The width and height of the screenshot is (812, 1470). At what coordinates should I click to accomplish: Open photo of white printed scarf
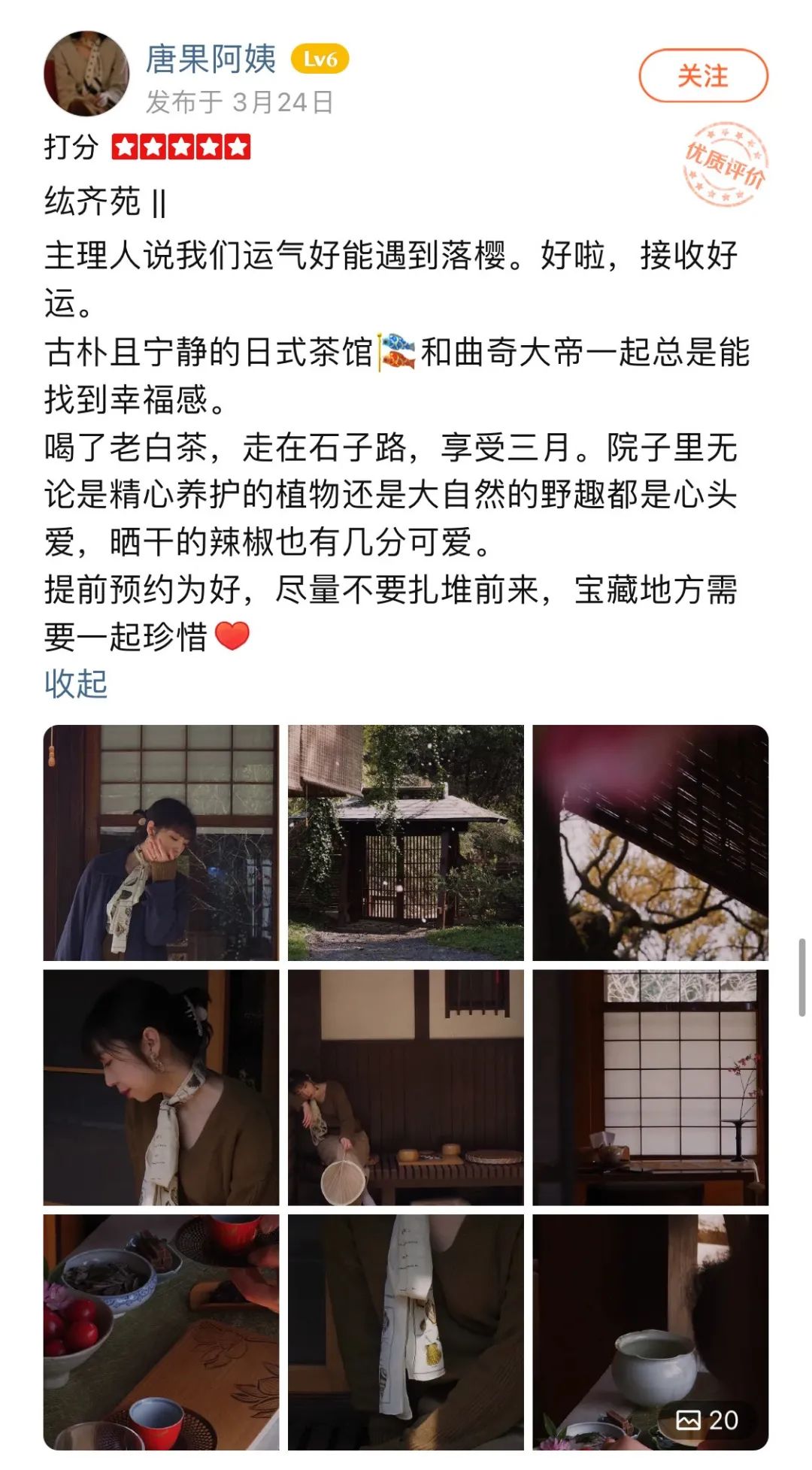pos(406,1332)
